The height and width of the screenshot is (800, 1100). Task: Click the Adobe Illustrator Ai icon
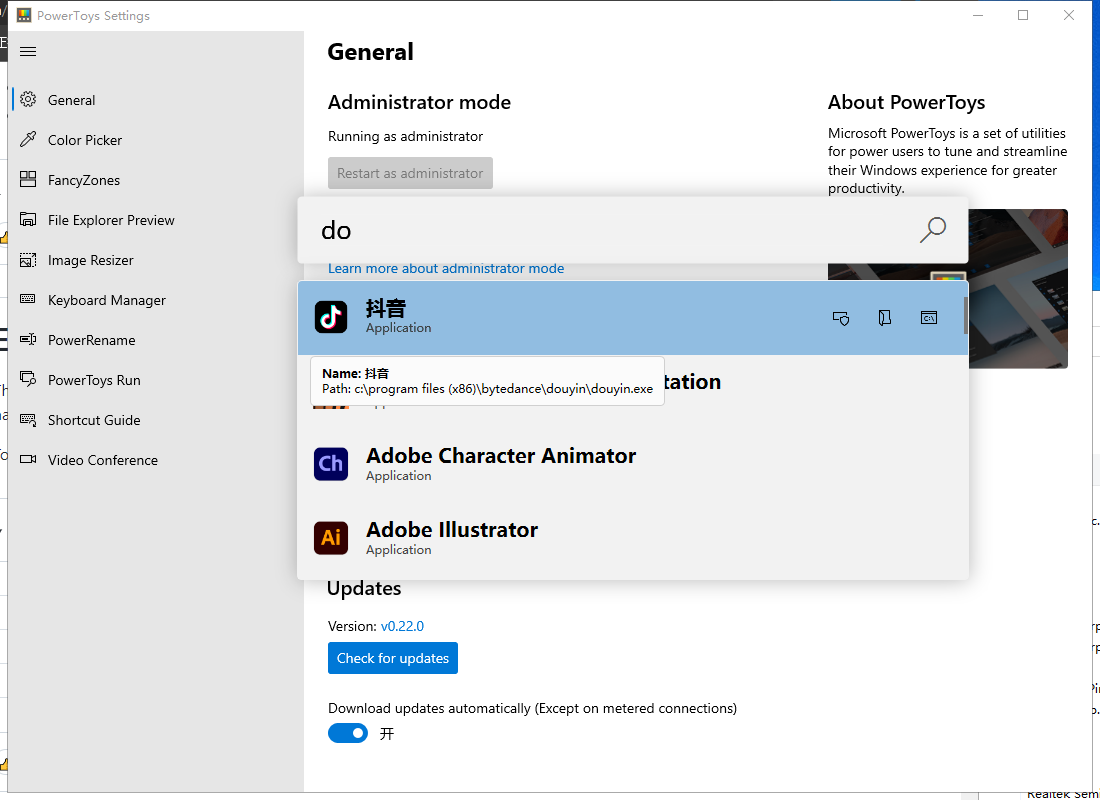(x=331, y=538)
